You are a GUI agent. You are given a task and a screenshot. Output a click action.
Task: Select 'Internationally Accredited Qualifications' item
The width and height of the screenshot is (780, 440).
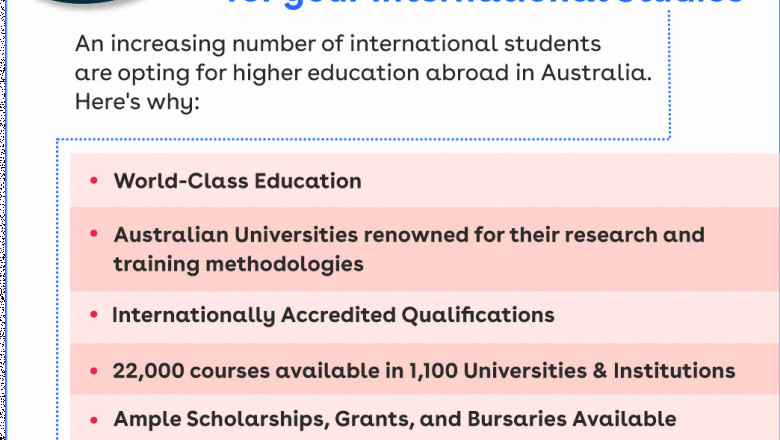[333, 315]
